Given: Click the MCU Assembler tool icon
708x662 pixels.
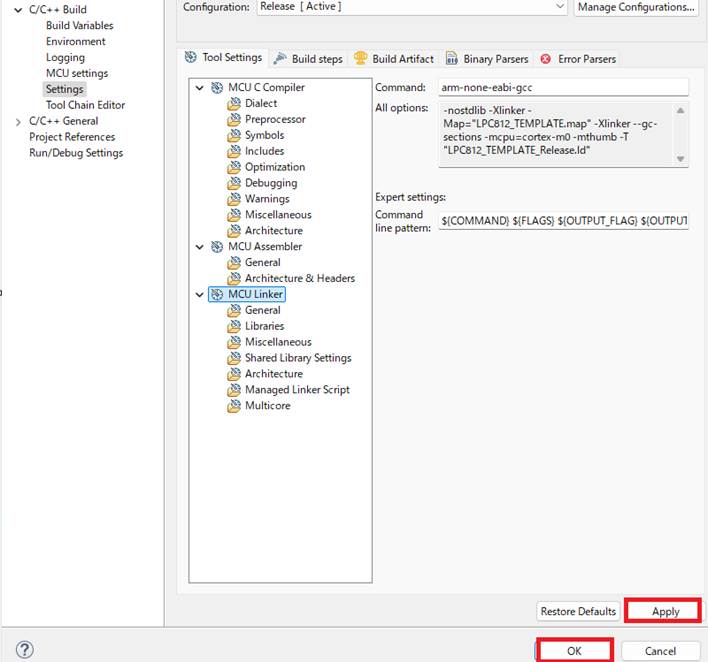Looking at the screenshot, I should tap(217, 247).
